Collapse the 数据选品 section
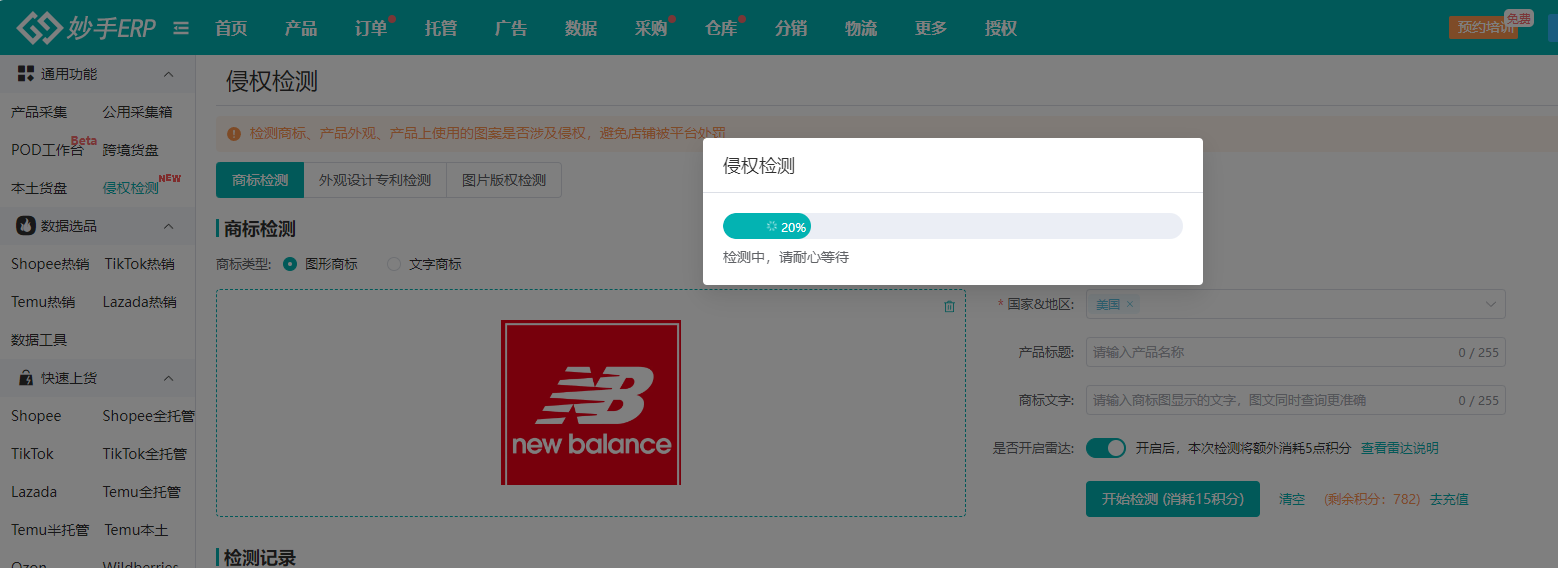This screenshot has width=1558, height=568. [168, 226]
